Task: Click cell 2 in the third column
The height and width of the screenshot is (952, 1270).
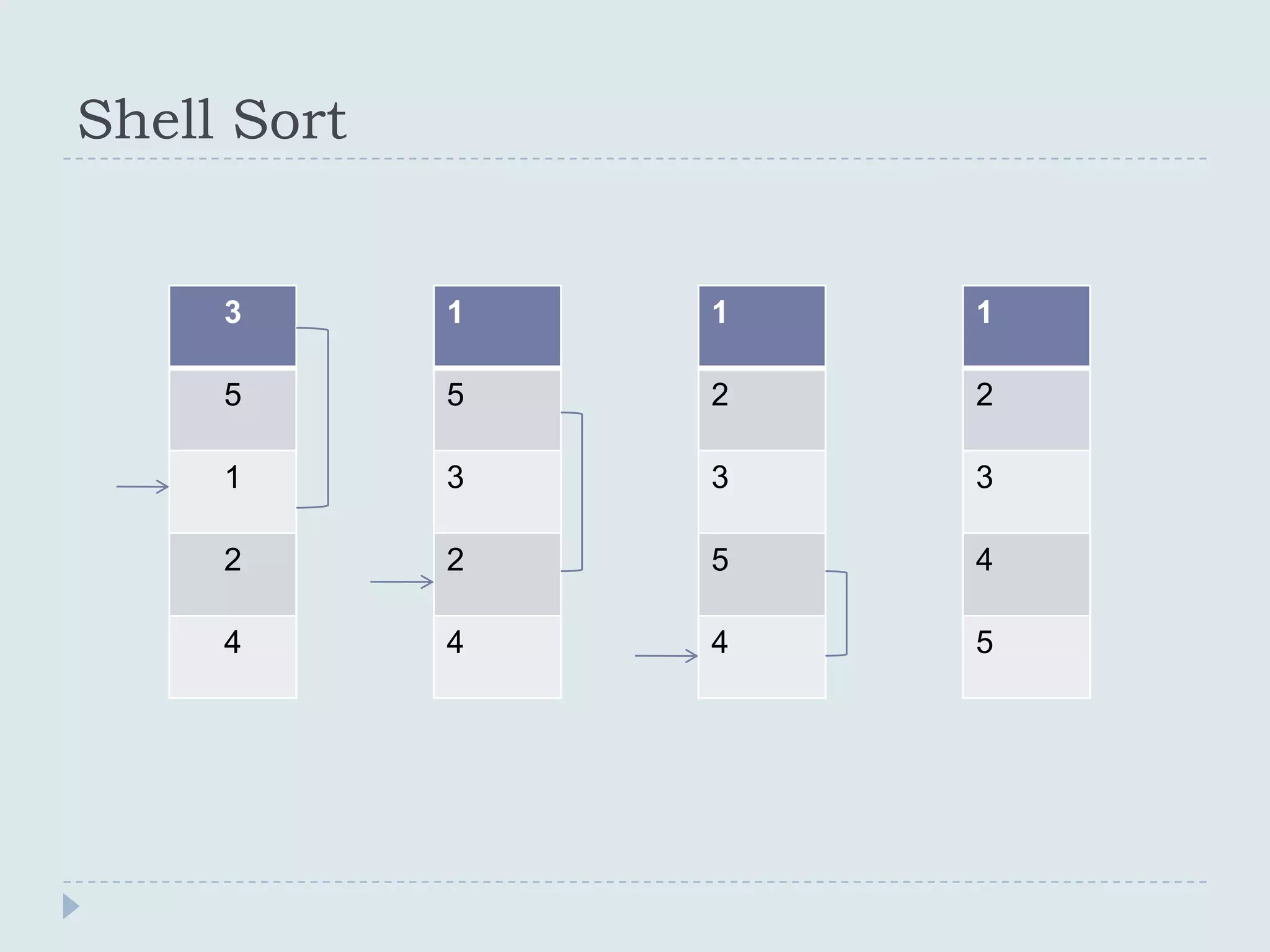Action: [x=762, y=409]
